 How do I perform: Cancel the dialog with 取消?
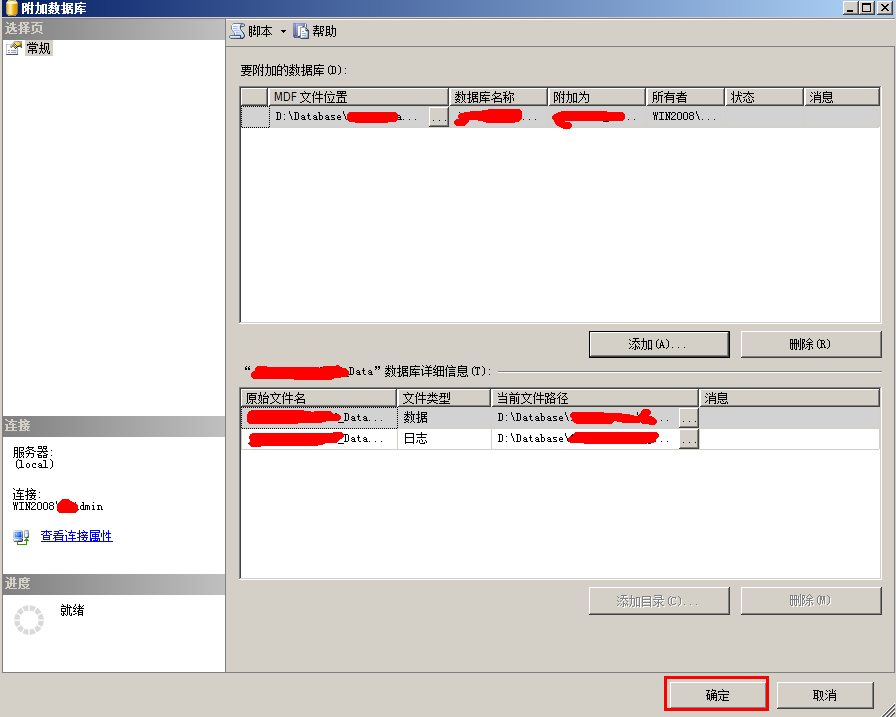(824, 695)
